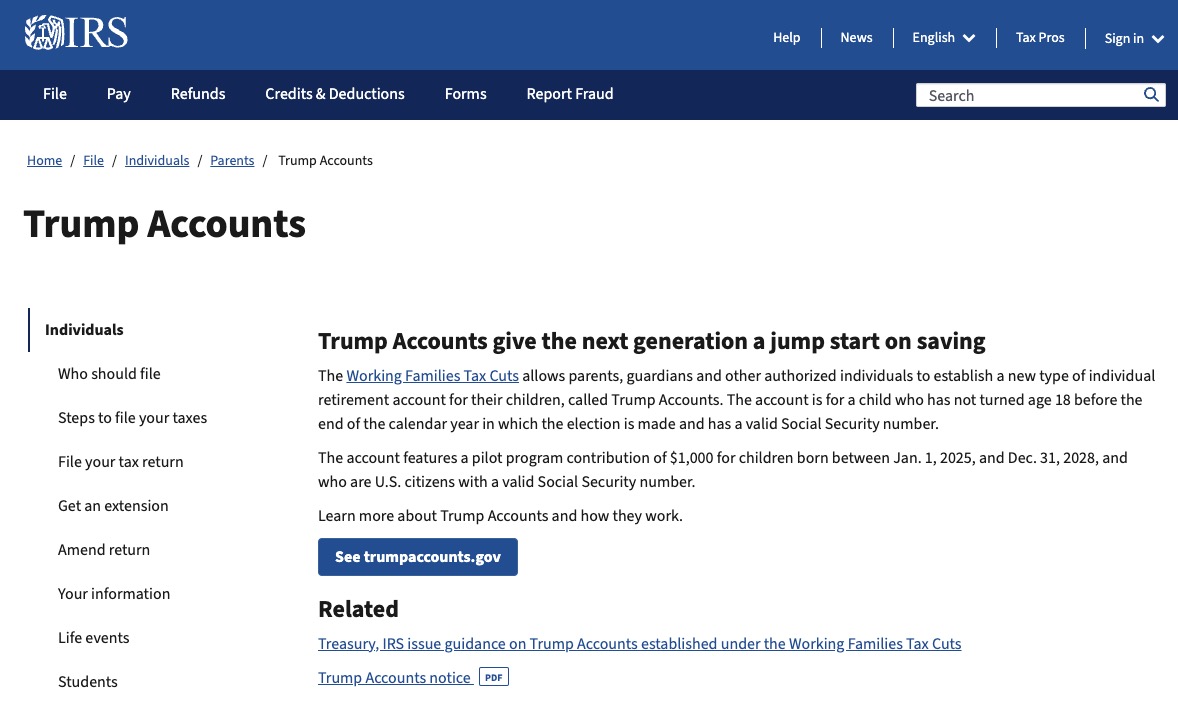Screen dimensions: 1178x712
Task: Open Get an extension in the sidebar
Action: click(x=113, y=506)
